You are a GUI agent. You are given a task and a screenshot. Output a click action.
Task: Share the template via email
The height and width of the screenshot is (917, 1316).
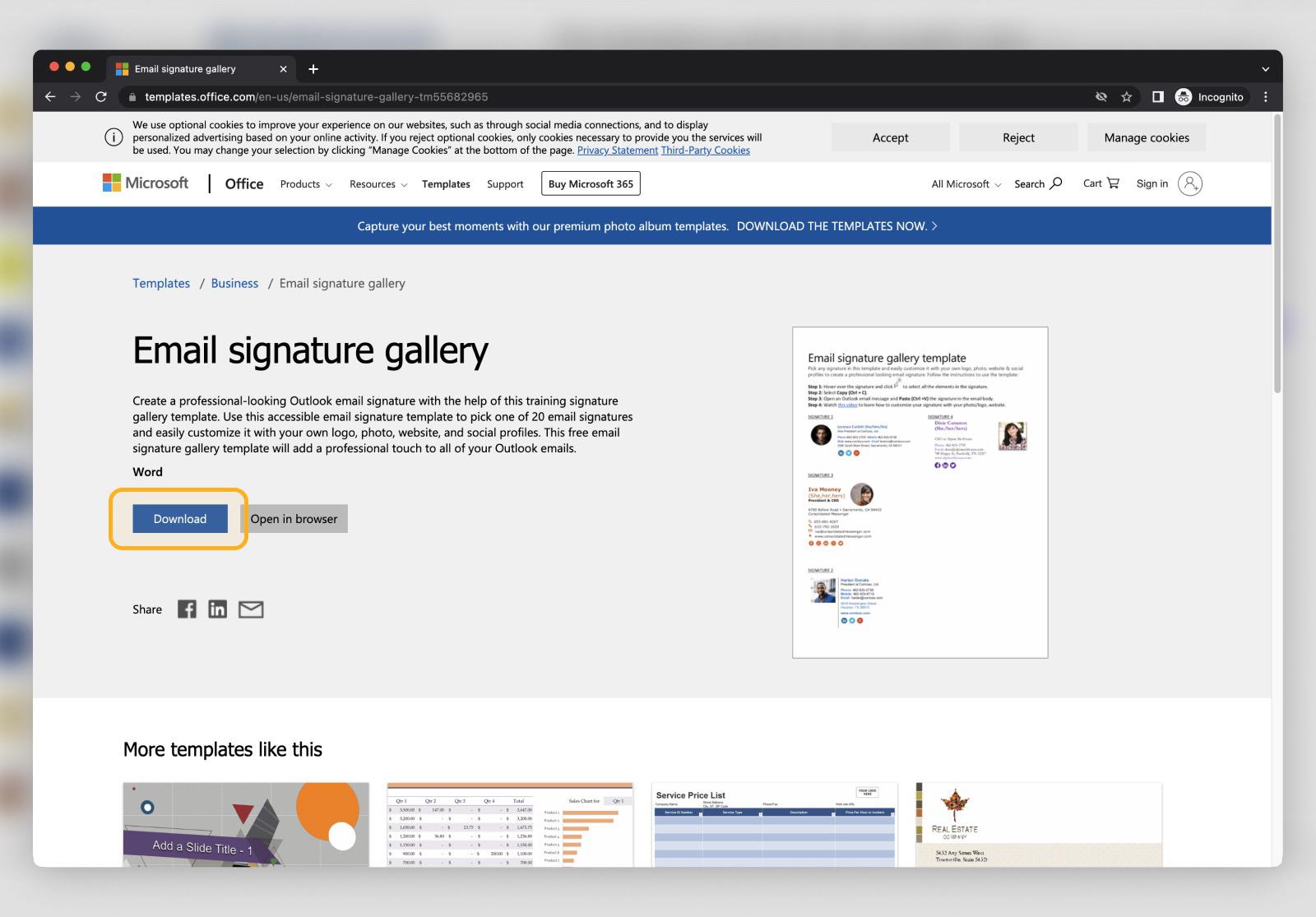coord(252,609)
